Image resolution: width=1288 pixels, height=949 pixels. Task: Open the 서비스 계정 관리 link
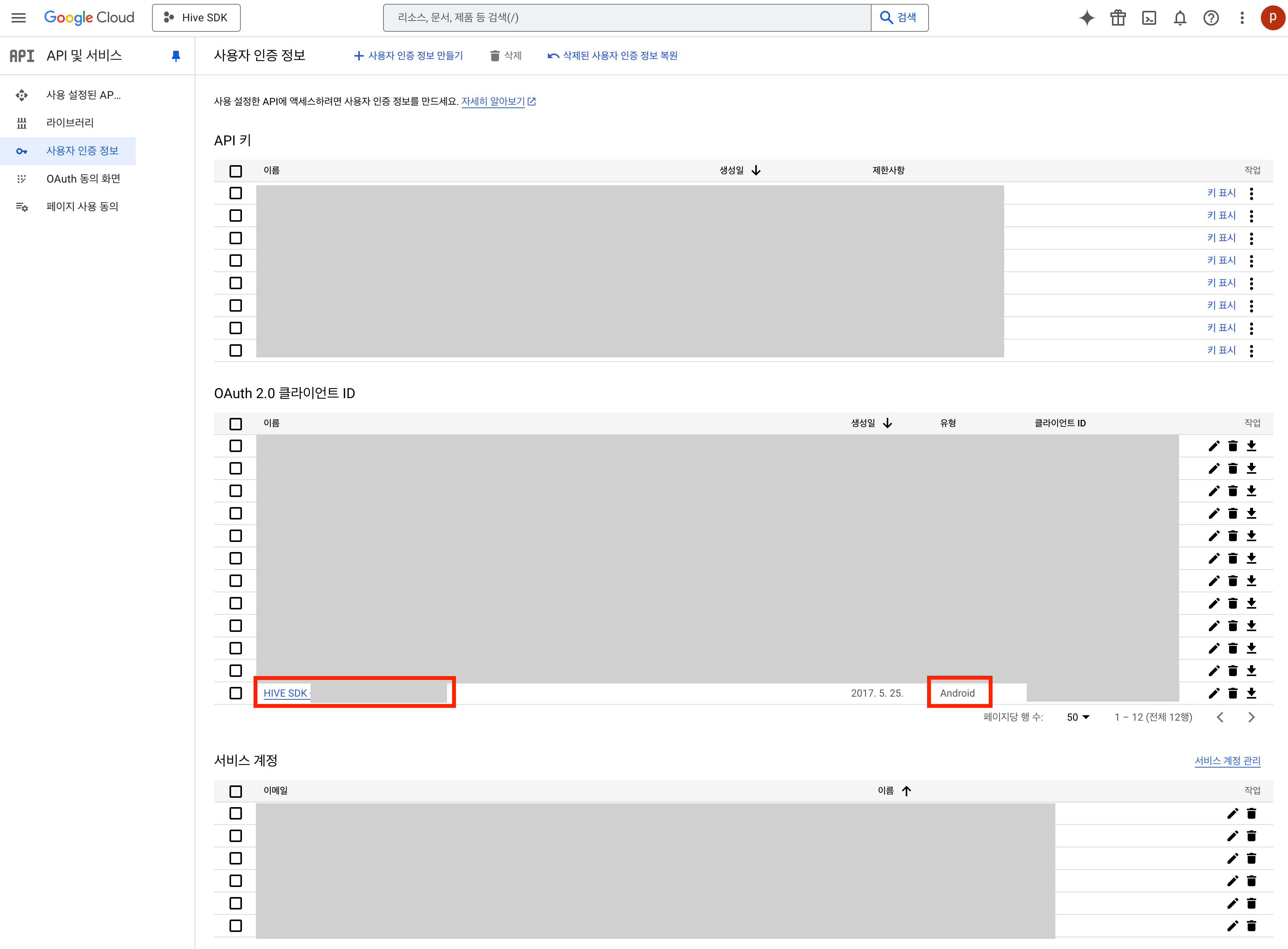coord(1227,761)
